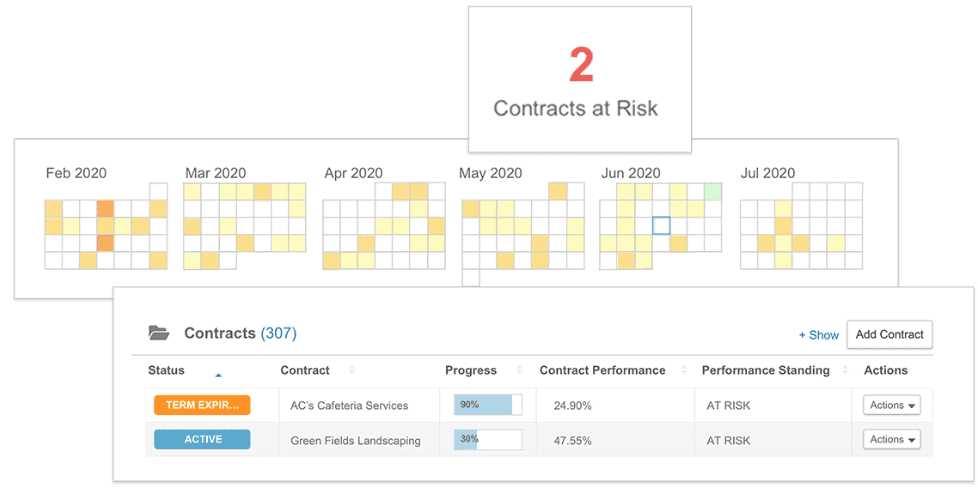Sort by Contract column arrows
The image size is (978, 488).
(351, 371)
